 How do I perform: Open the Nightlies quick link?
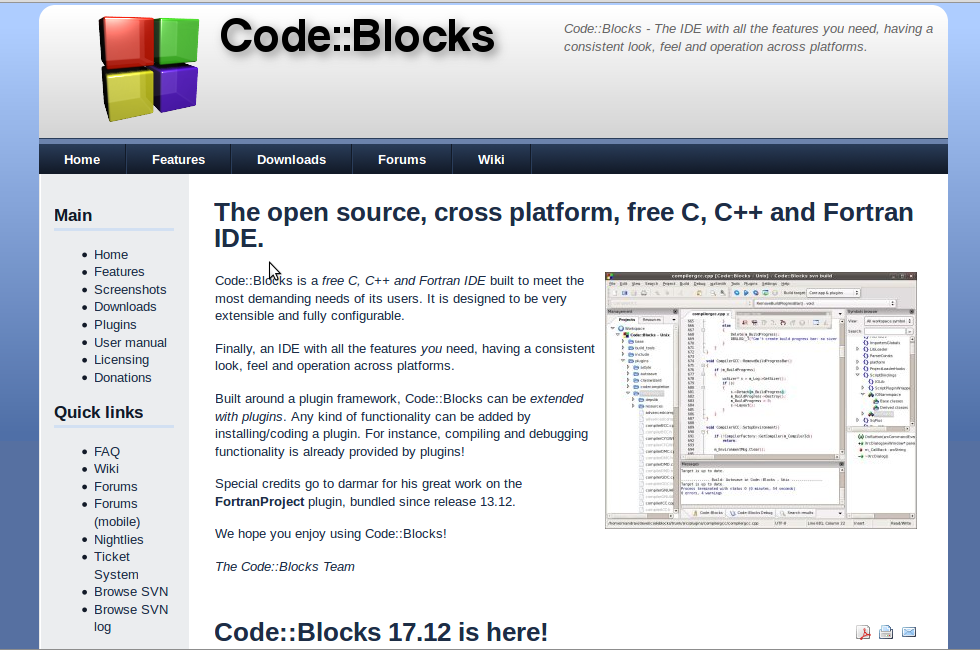(118, 539)
